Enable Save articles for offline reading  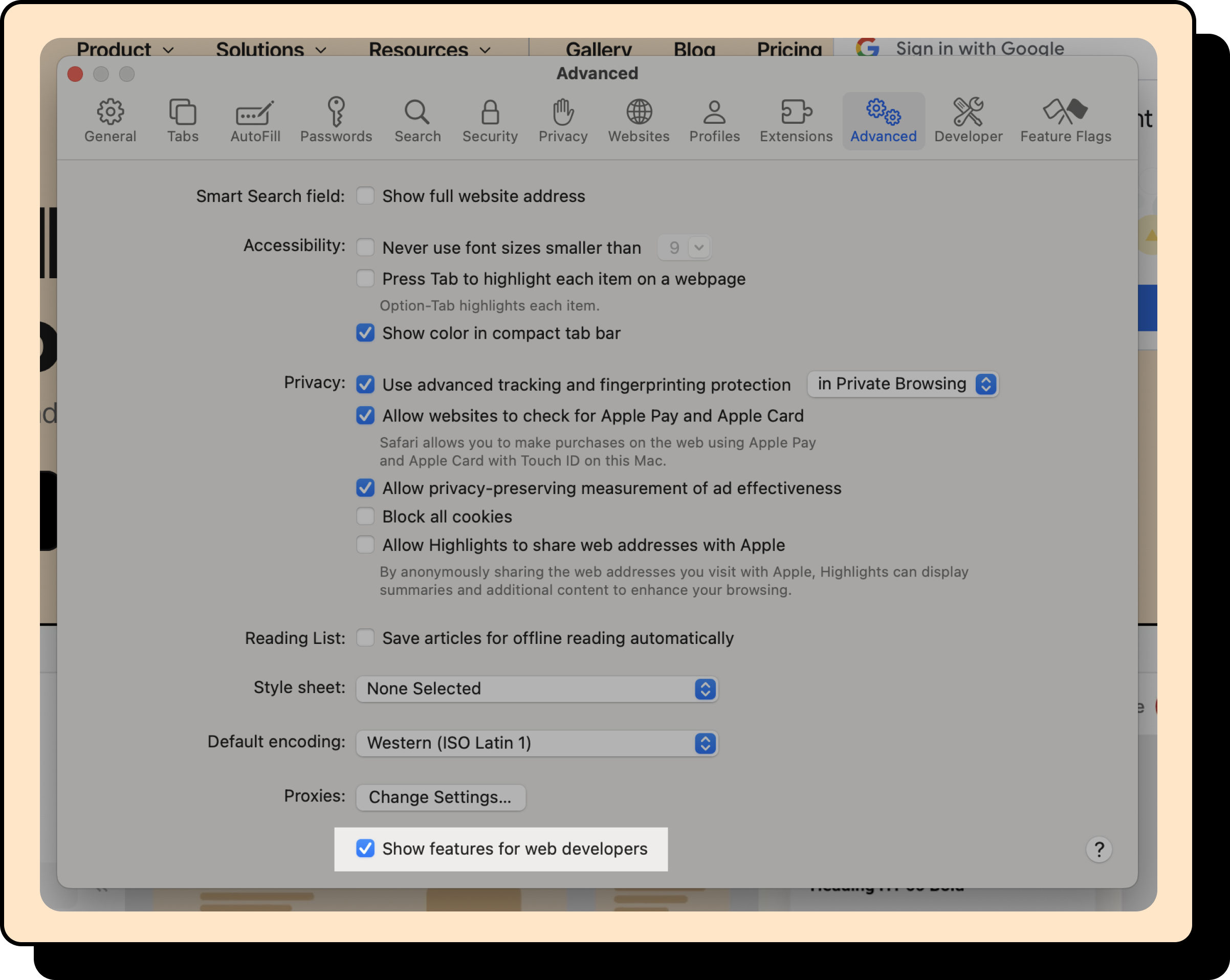pos(365,638)
